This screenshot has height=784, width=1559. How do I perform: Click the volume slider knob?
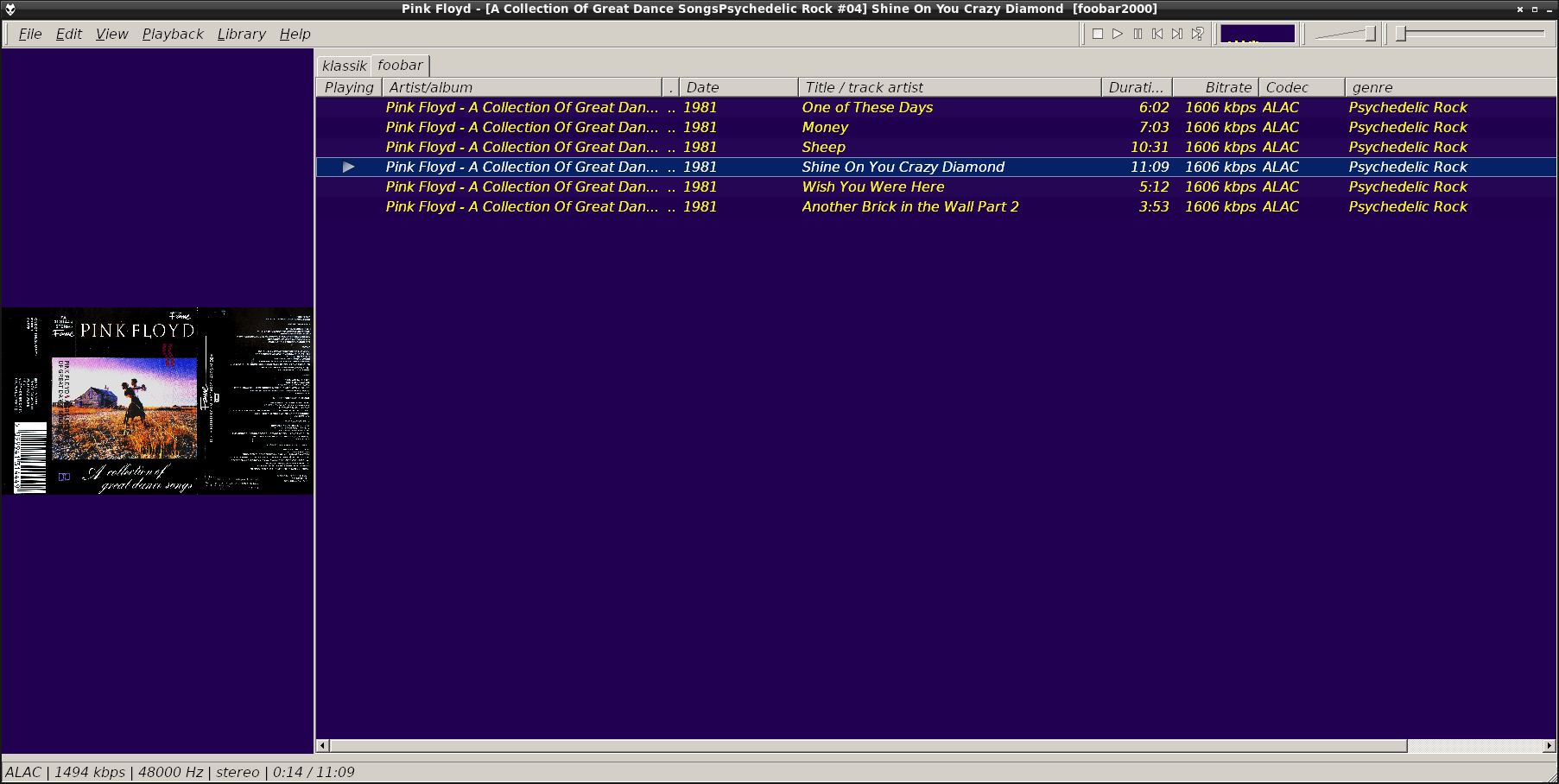pyautogui.click(x=1370, y=34)
